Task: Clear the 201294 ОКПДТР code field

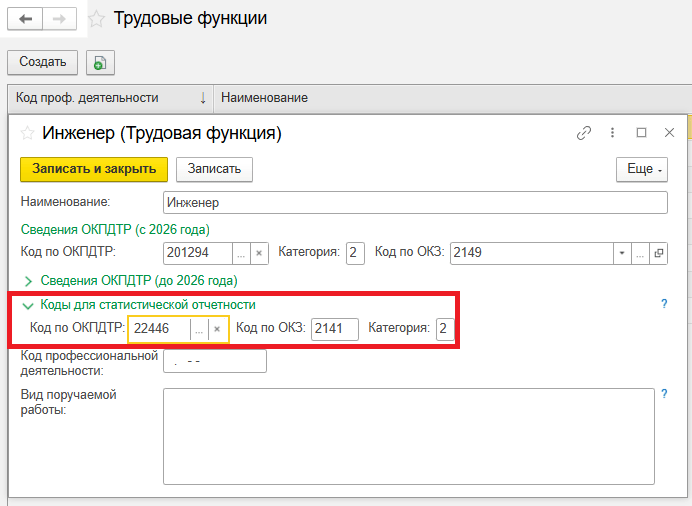Action: [258, 253]
